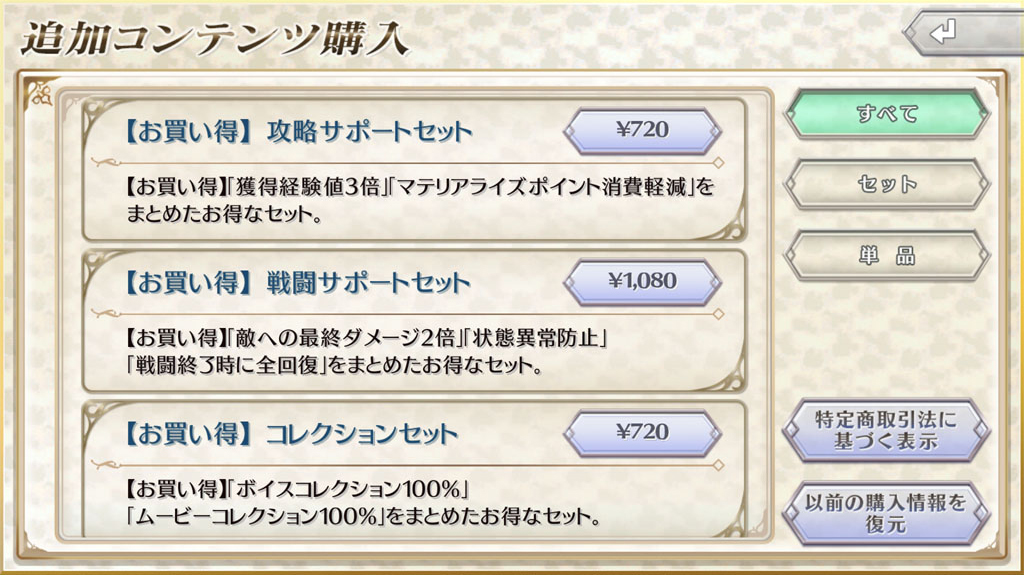Viewport: 1024px width, 575px height.
Task: Click the diamond divider end under コレクションセット
Action: click(x=718, y=464)
